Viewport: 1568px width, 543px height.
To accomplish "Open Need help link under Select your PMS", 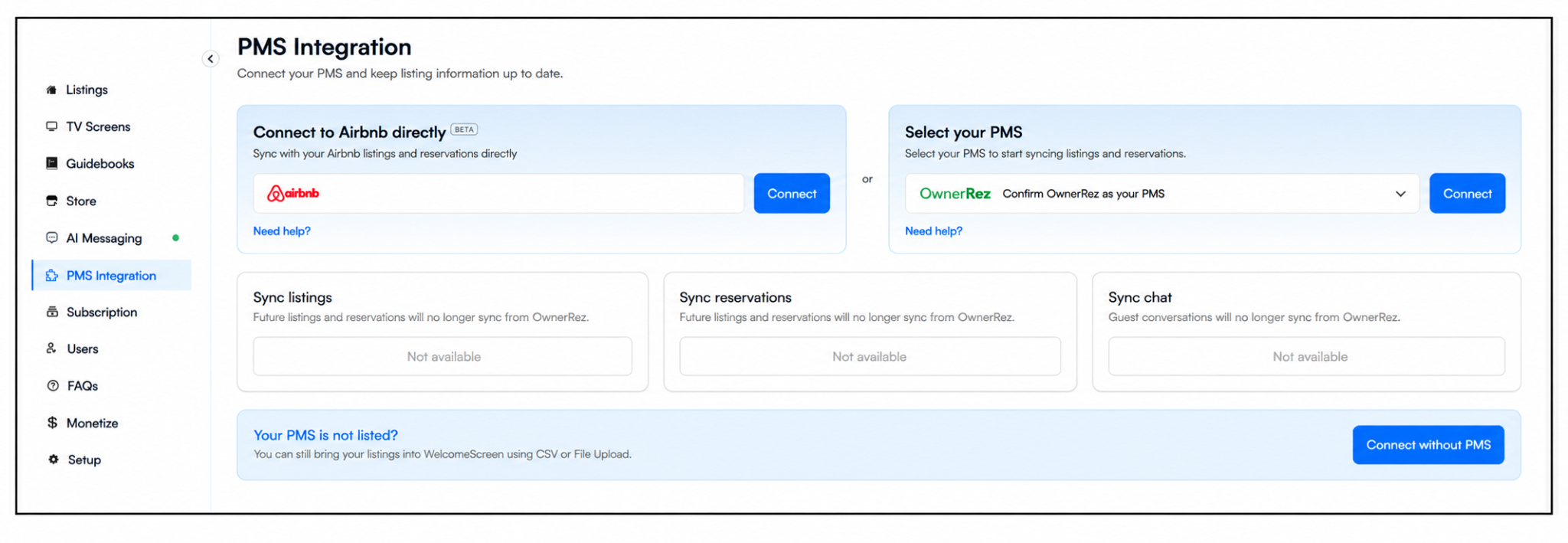I will (x=933, y=231).
